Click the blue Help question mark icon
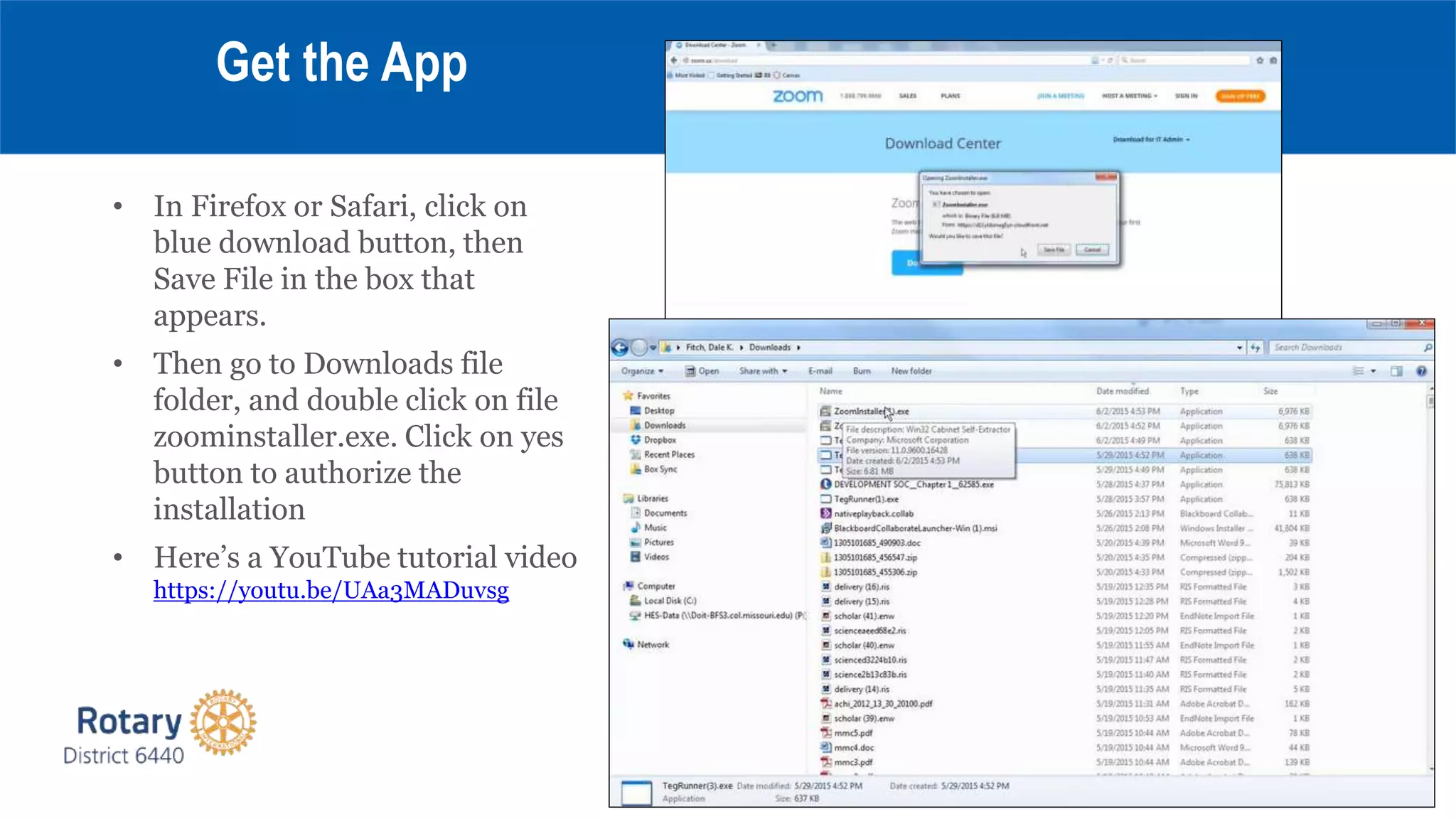 (1421, 371)
